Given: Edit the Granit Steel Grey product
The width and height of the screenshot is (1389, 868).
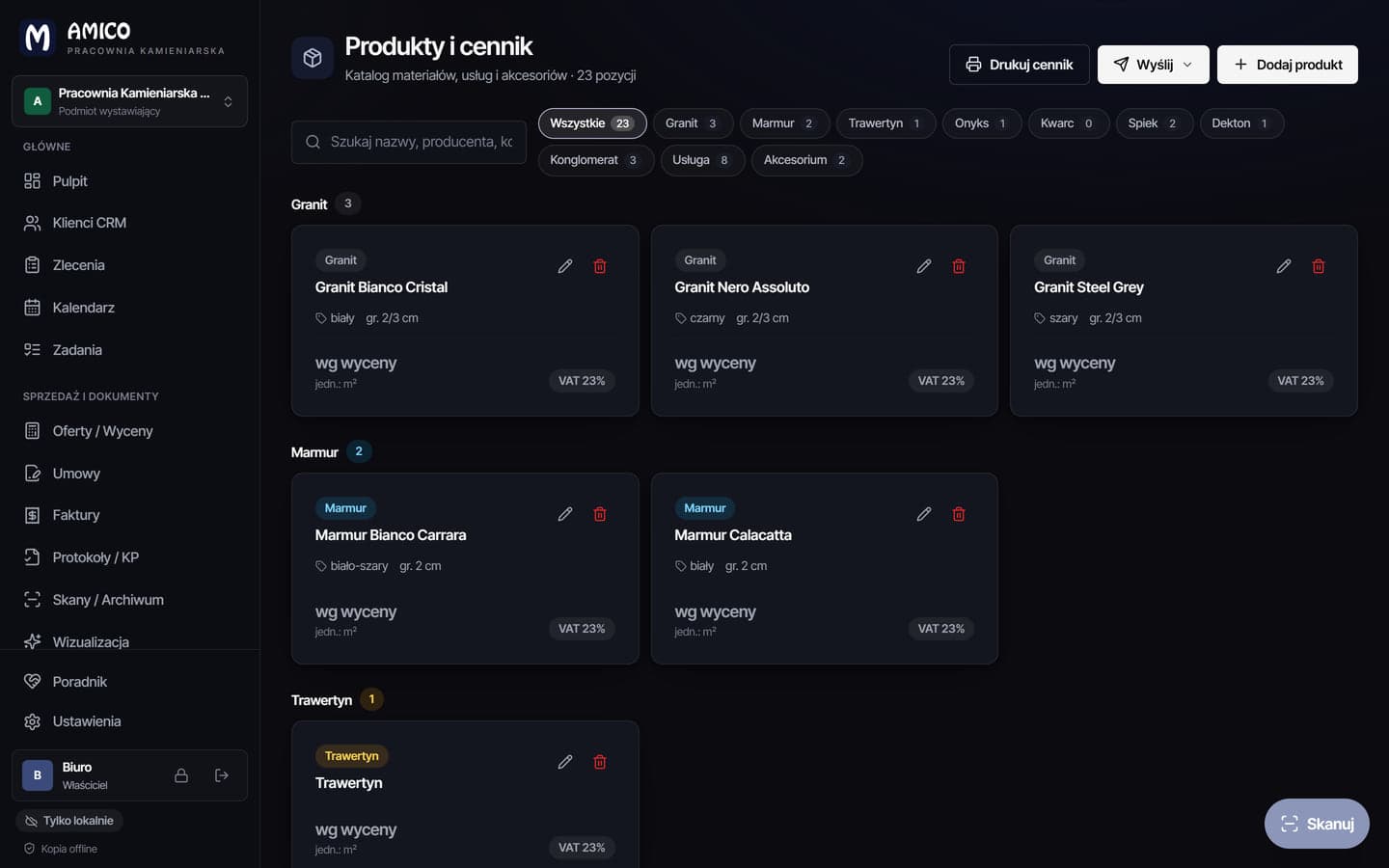Looking at the screenshot, I should point(1284,266).
